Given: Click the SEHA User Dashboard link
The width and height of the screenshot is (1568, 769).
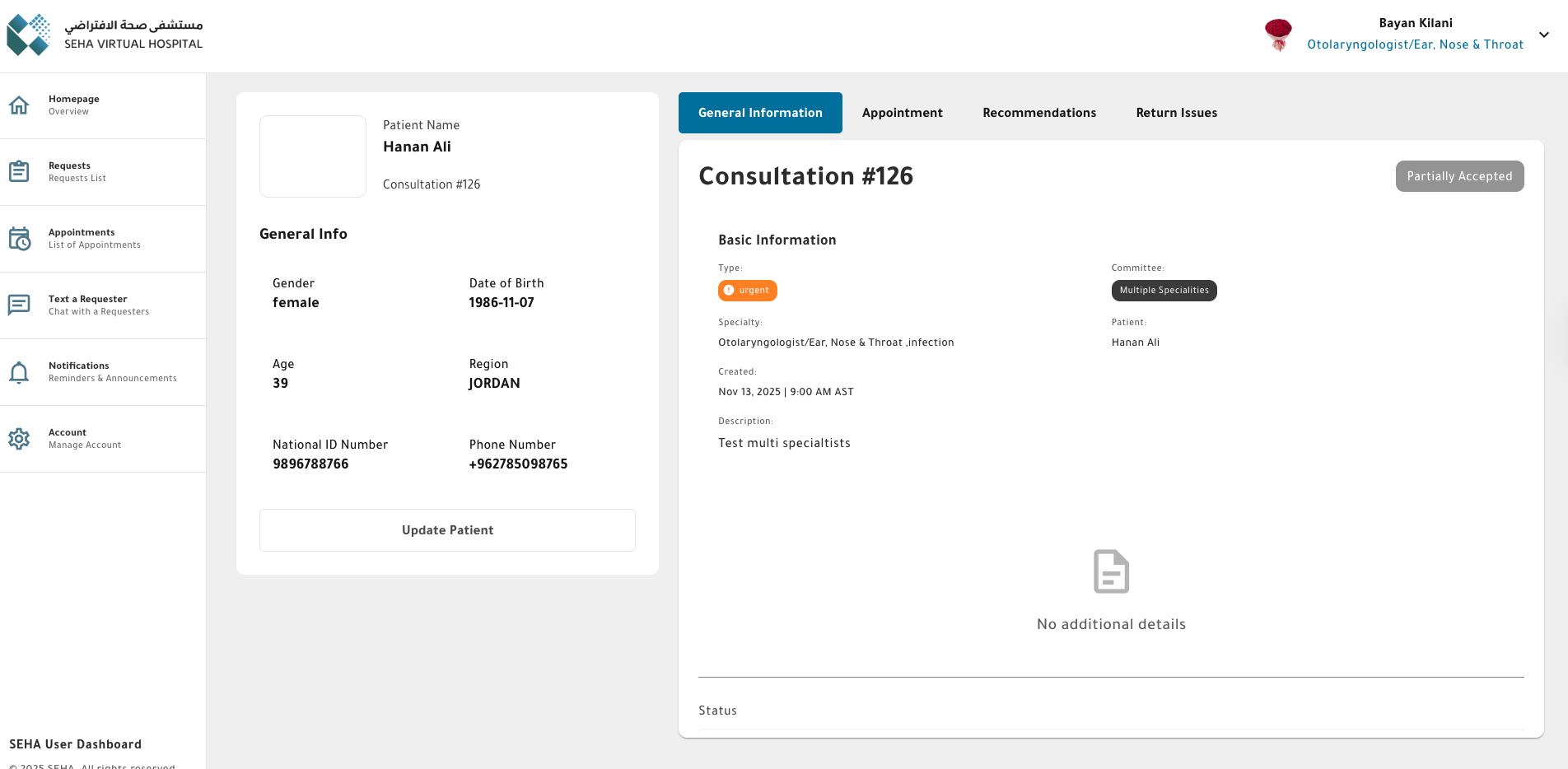Looking at the screenshot, I should pyautogui.click(x=75, y=744).
